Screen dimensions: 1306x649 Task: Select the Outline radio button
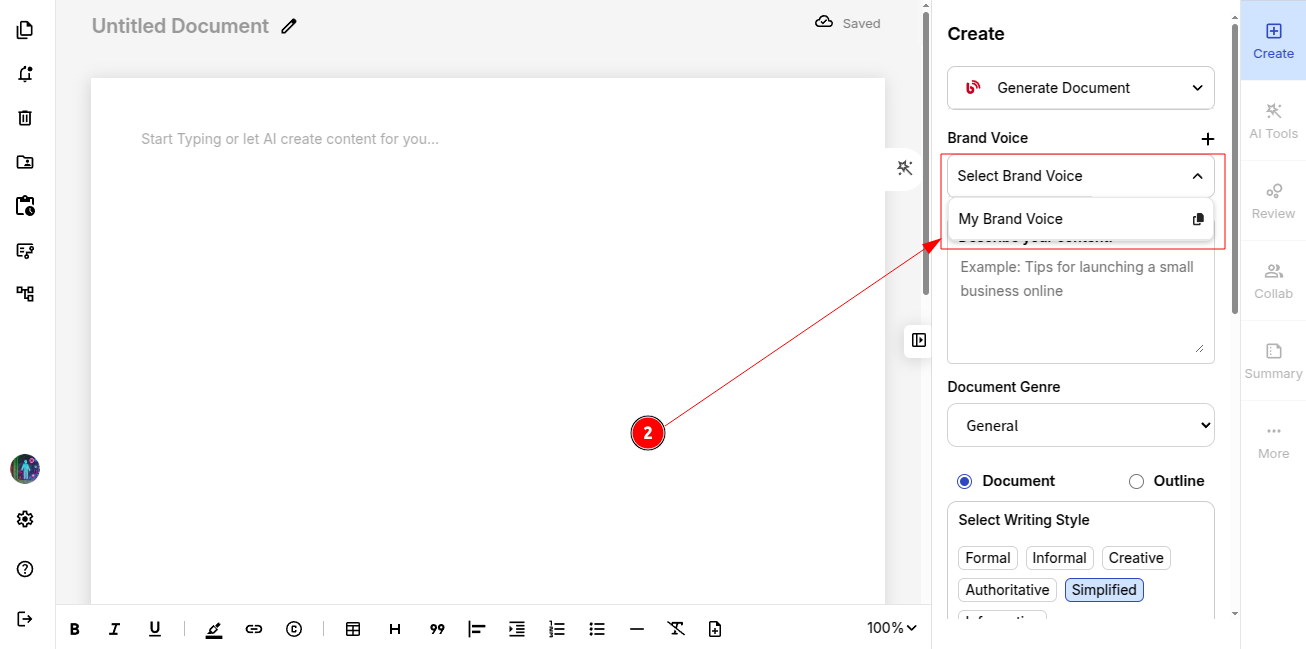pyautogui.click(x=1136, y=481)
